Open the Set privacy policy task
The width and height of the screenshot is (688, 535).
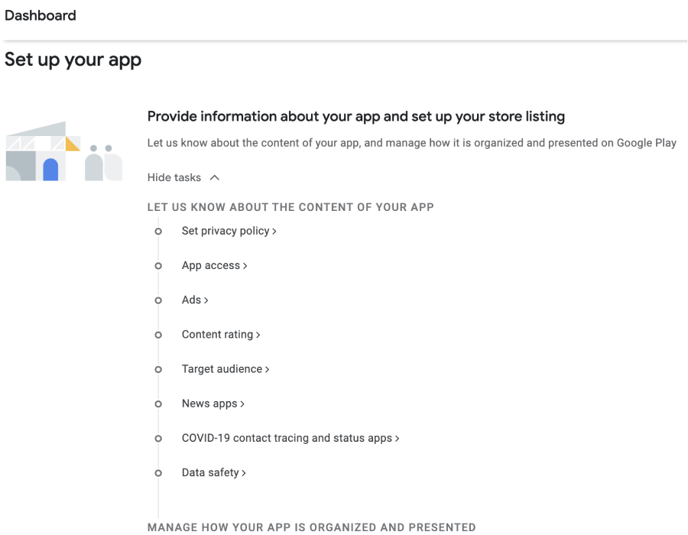click(229, 231)
